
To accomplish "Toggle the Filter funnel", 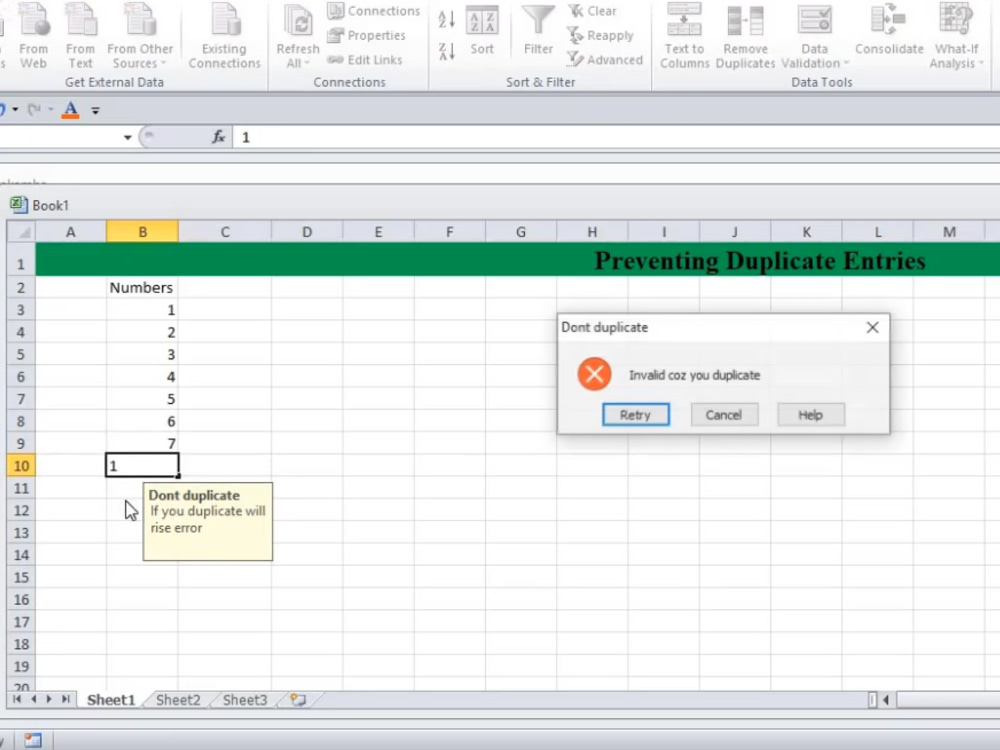I will [538, 31].
